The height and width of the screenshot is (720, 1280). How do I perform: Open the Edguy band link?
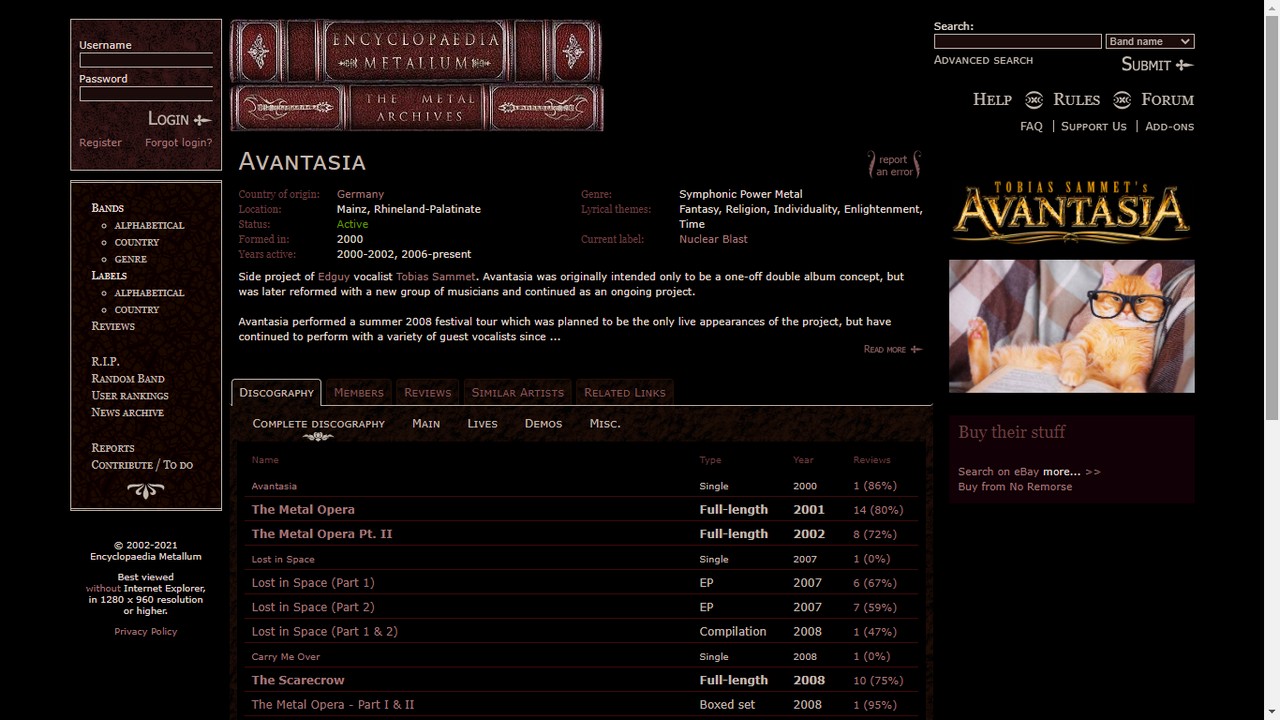(334, 276)
